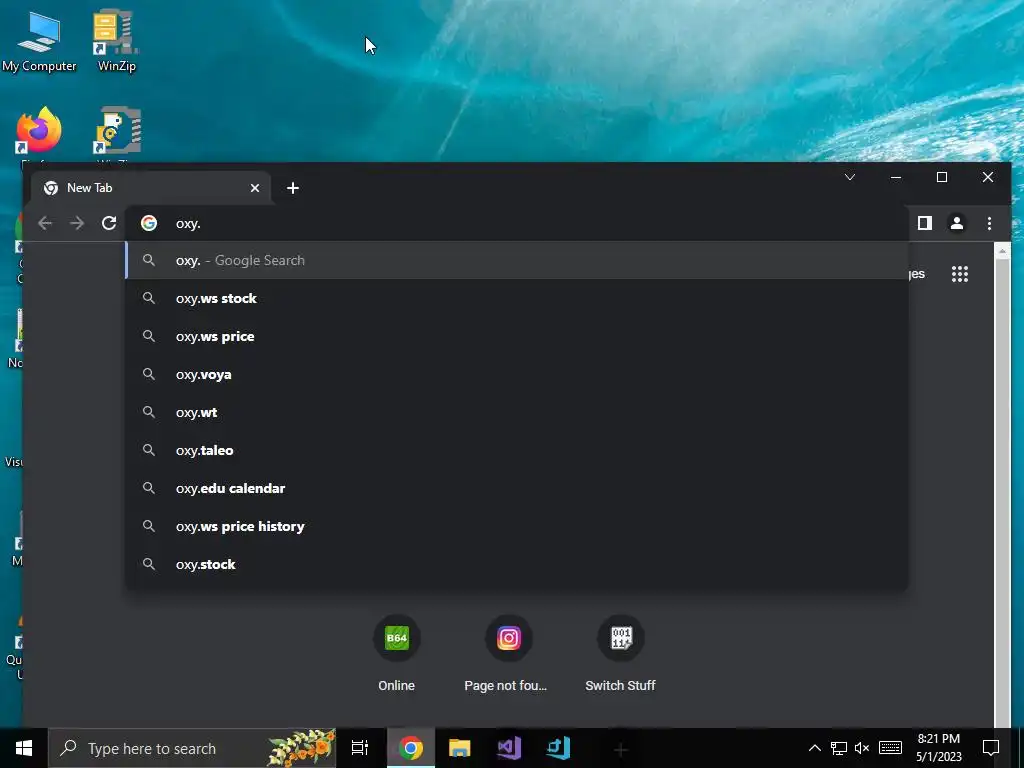Screen dimensions: 1024x768
Task: Click the muted volume tray icon
Action: coord(862,748)
